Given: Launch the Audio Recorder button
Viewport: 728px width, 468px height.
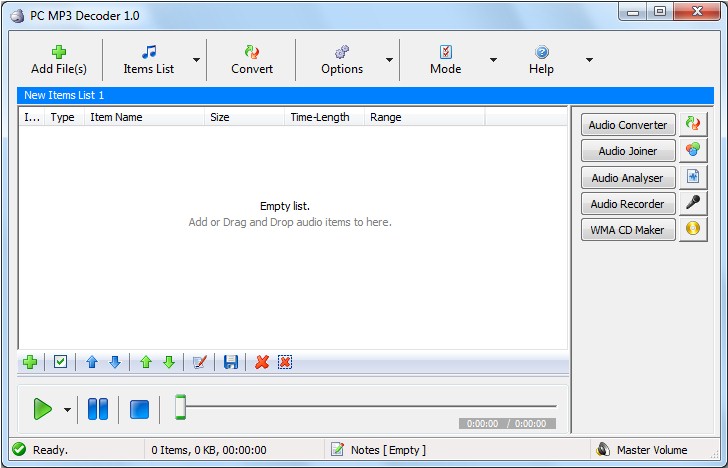Looking at the screenshot, I should [x=628, y=204].
